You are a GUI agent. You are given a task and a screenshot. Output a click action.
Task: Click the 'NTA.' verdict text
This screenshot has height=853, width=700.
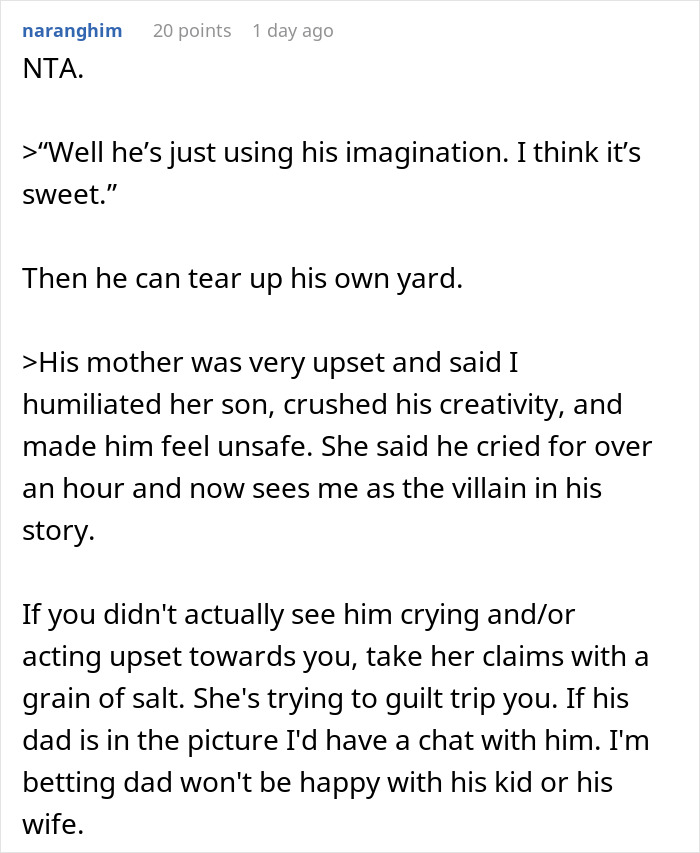pos(53,69)
